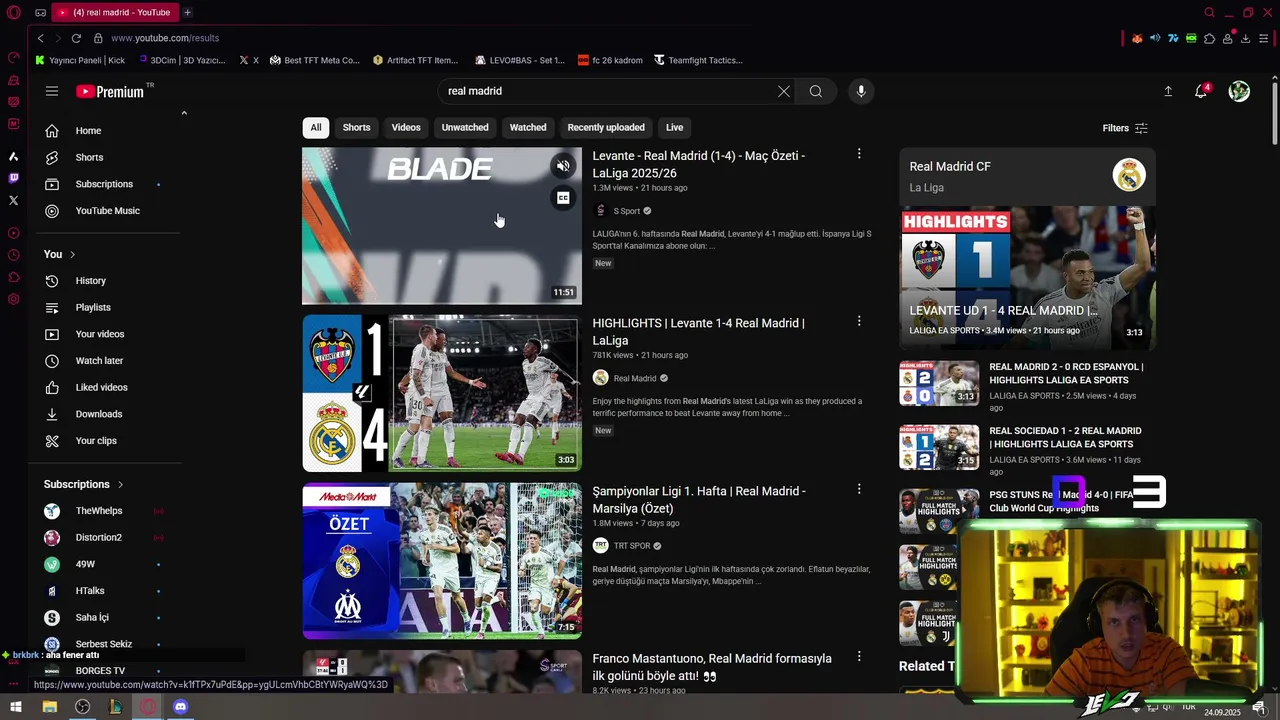Viewport: 1280px width, 720px height.
Task: Open Discord from the taskbar
Action: [180, 707]
